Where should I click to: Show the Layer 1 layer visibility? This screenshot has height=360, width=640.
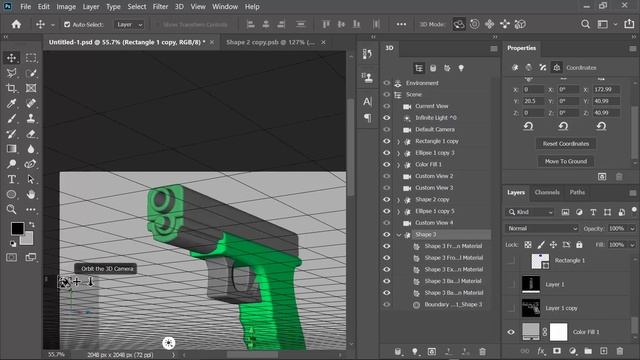(x=511, y=284)
